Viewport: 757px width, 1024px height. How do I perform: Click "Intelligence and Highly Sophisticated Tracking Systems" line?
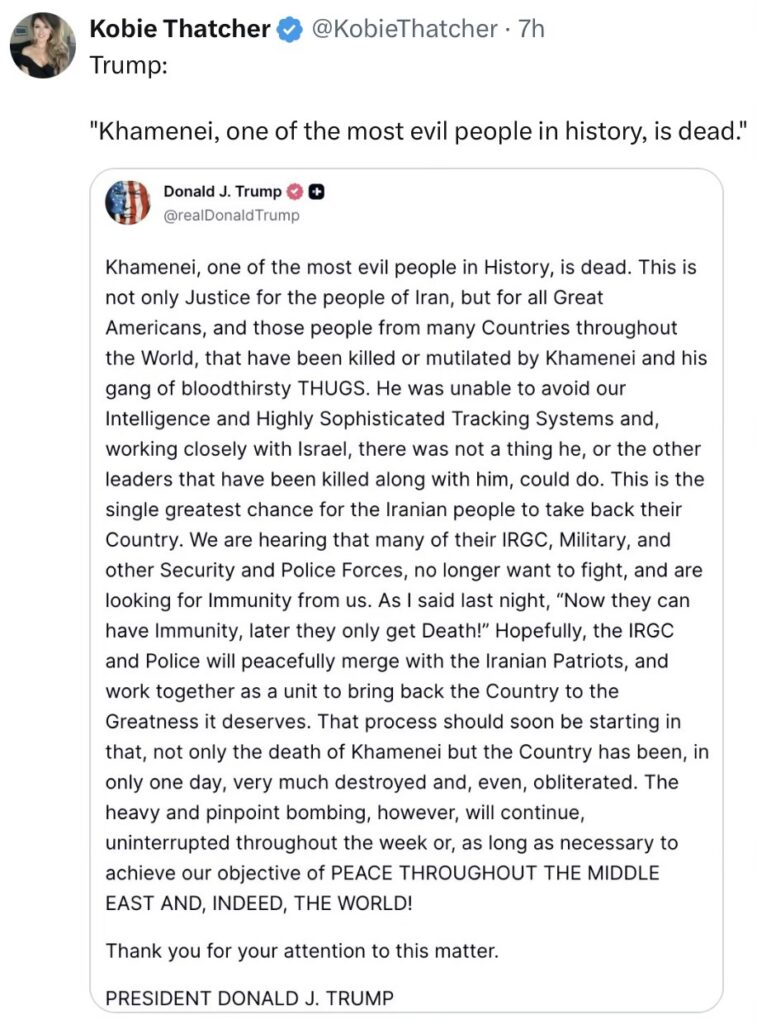[x=380, y=416]
